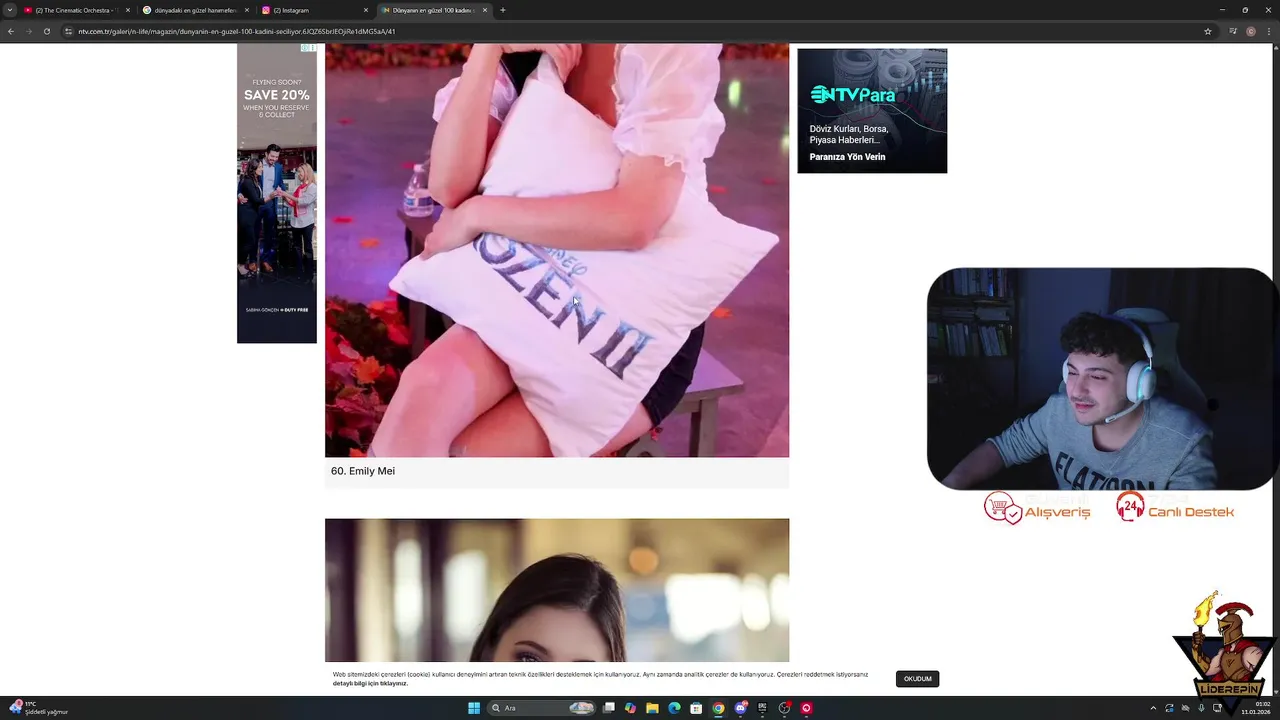
Task: Reload the current page
Action: [46, 31]
